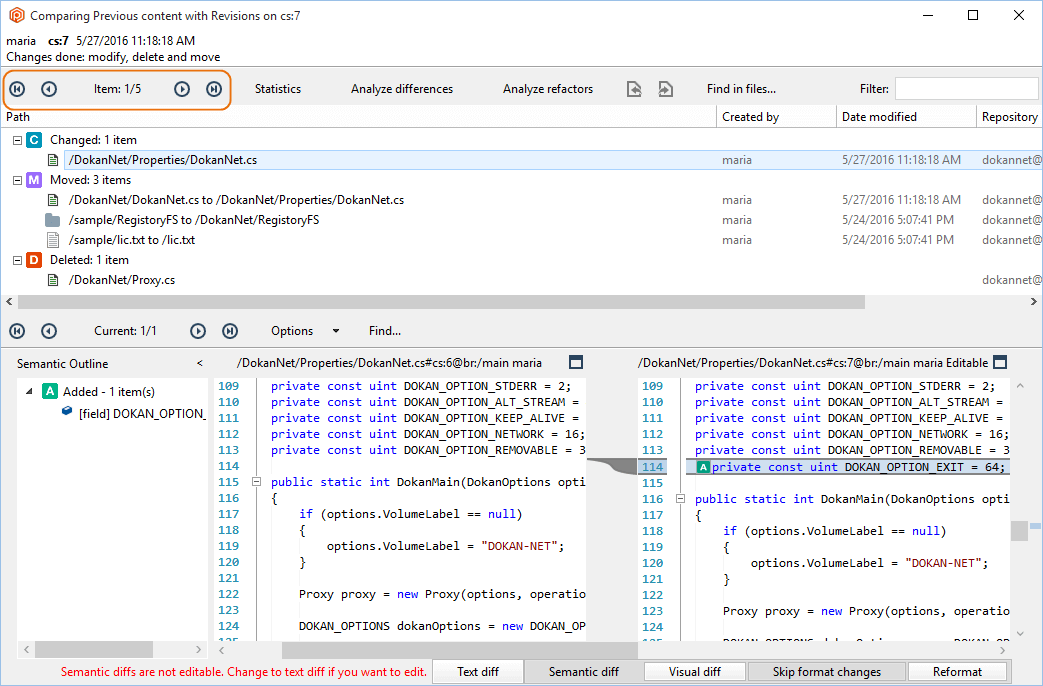Collapse the Semantic Outline panel
This screenshot has width=1043, height=686.
coord(200,363)
